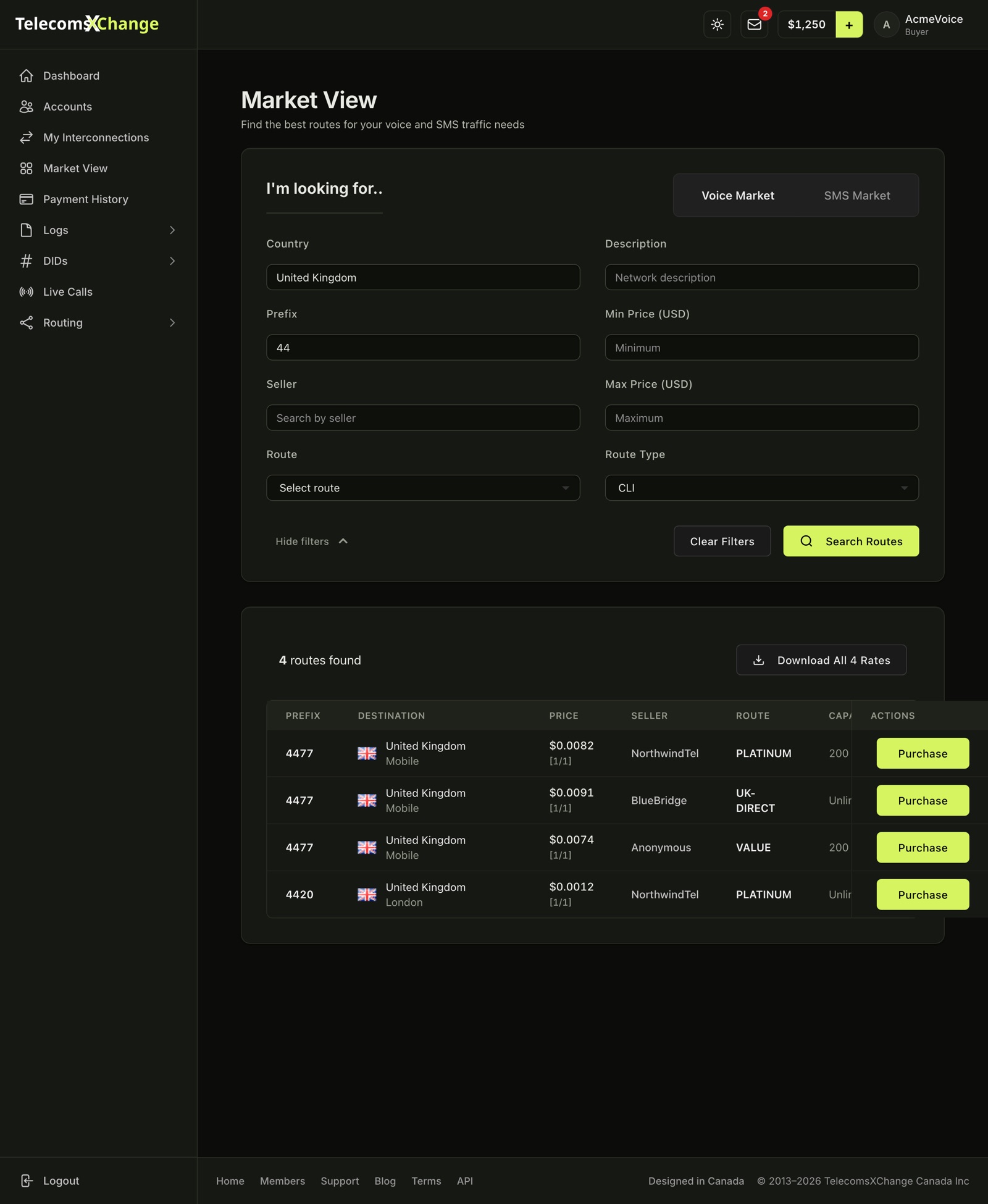Click the Clear Filters button
Screen dimensions: 988x1204
[722, 541]
